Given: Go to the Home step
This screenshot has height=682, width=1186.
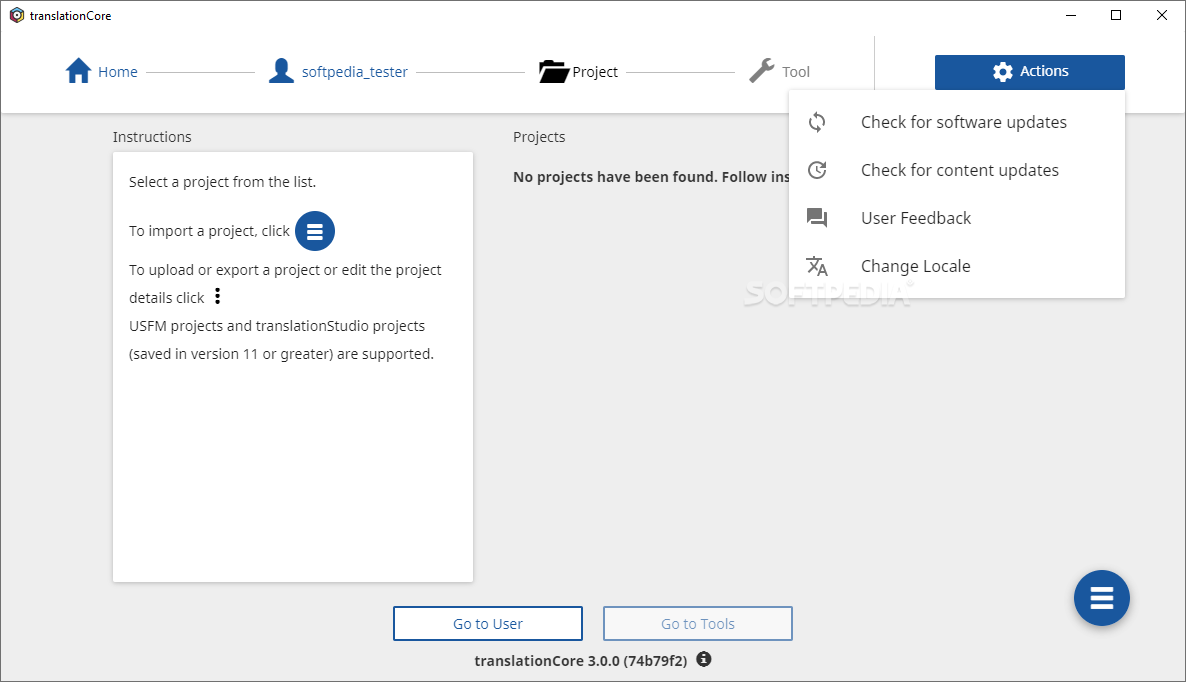Looking at the screenshot, I should click(118, 72).
